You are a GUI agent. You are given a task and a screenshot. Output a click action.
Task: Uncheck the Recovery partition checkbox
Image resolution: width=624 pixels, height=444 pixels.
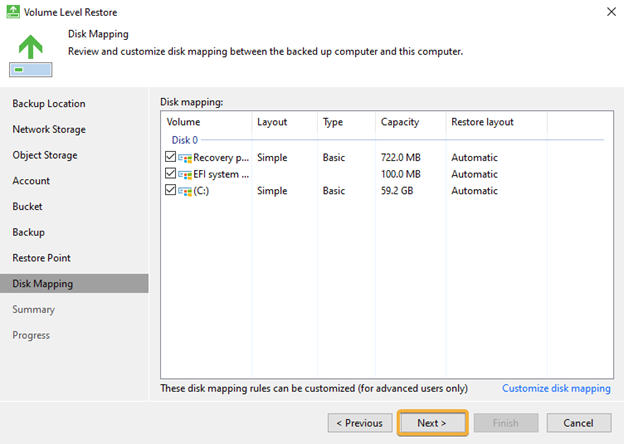170,157
